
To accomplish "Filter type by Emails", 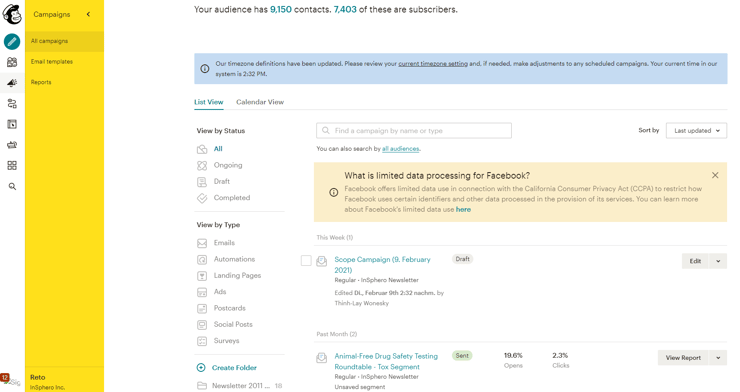I will [x=224, y=242].
